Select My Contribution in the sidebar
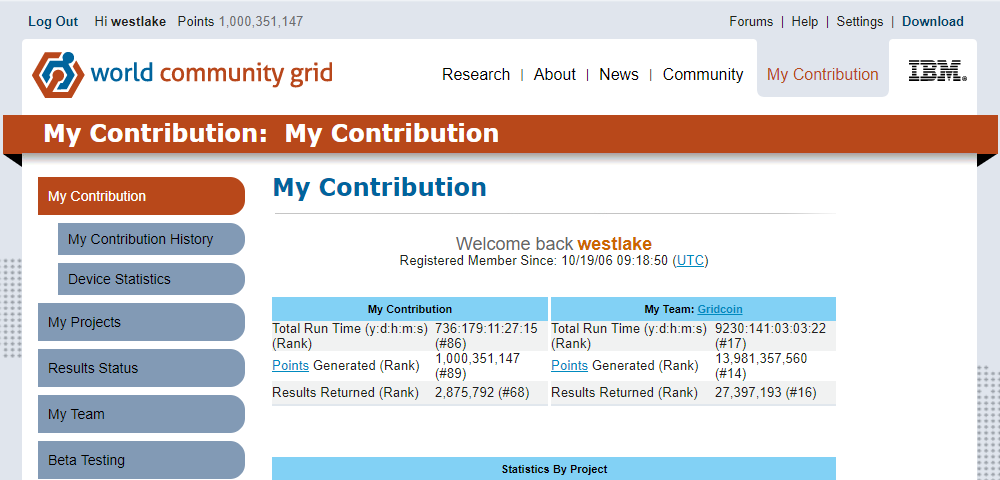1000x480 pixels. point(142,196)
